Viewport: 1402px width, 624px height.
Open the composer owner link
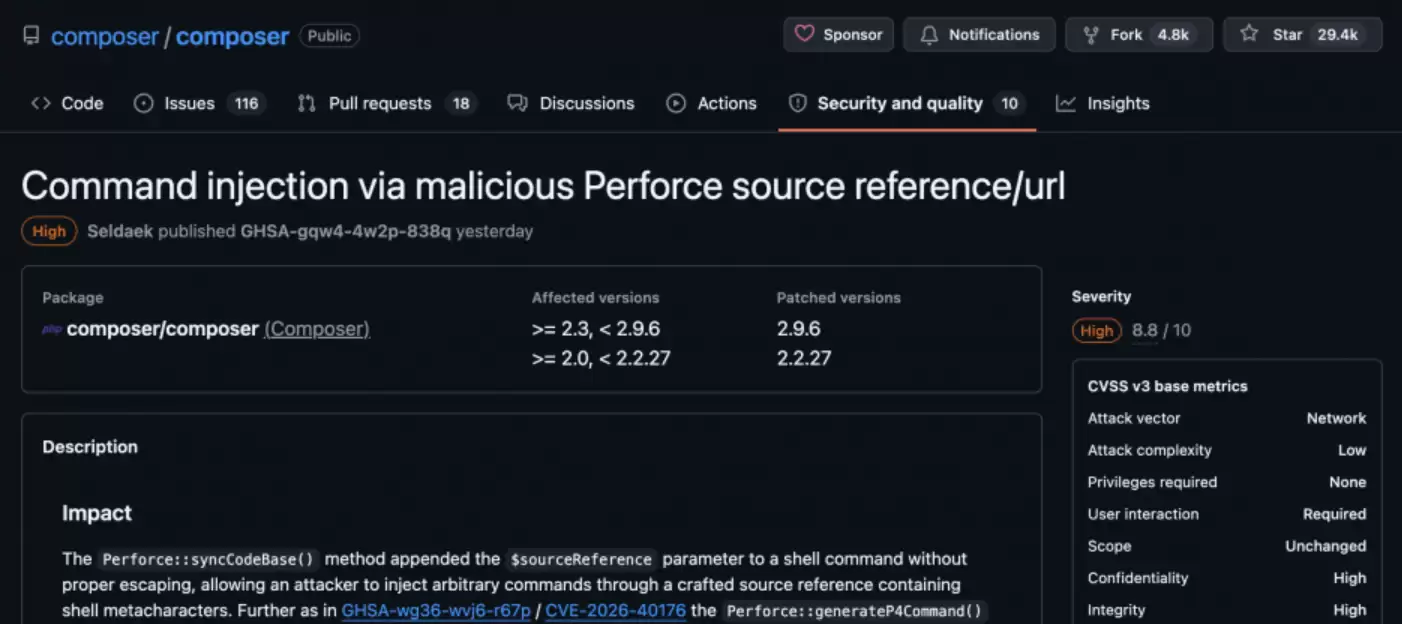(105, 36)
